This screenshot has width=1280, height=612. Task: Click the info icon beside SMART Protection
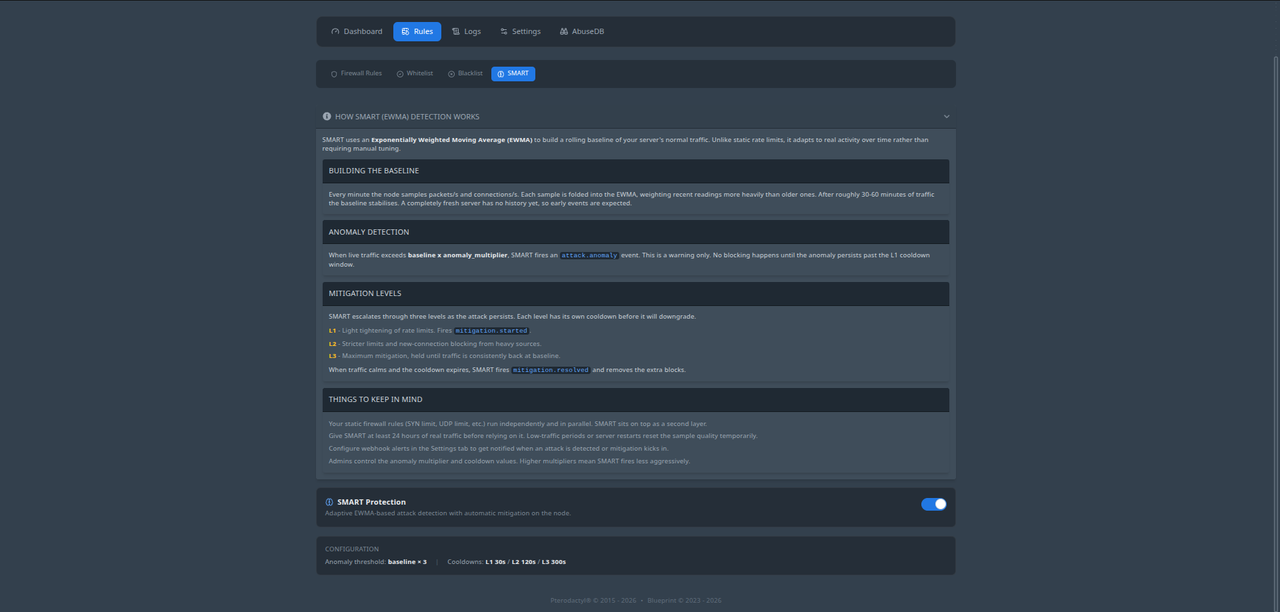pos(329,502)
